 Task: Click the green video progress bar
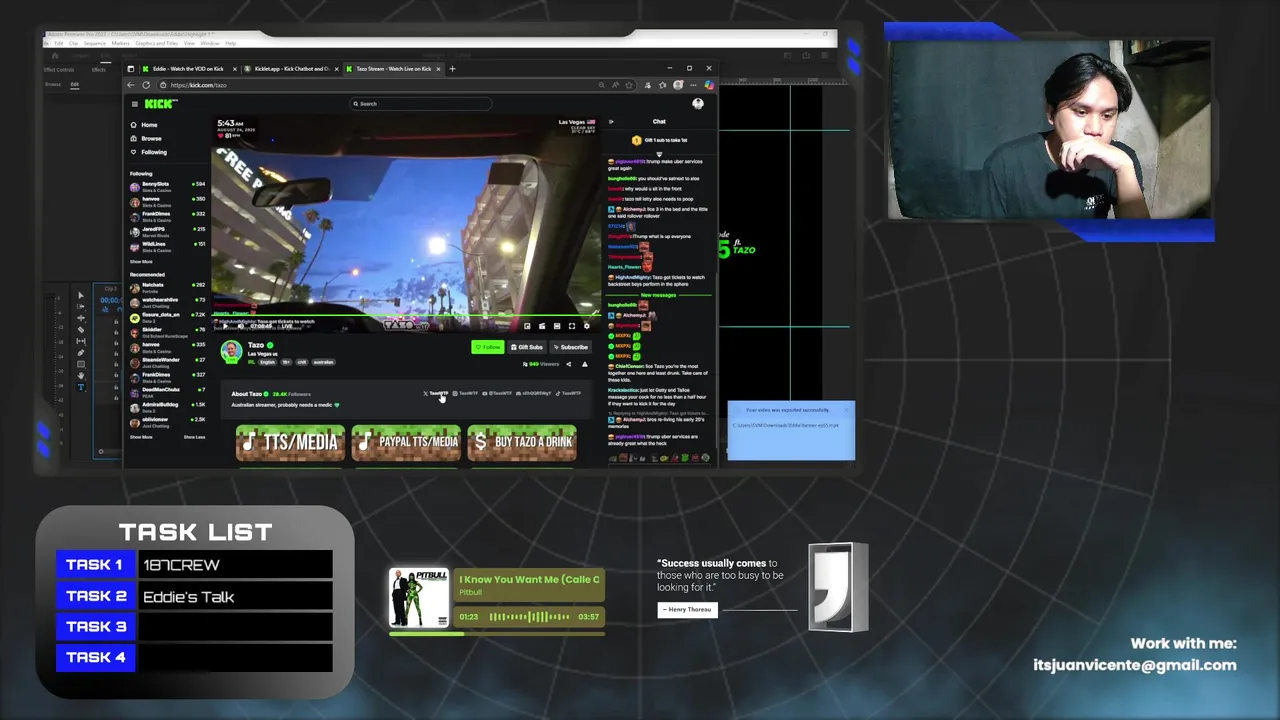pyautogui.click(x=406, y=315)
